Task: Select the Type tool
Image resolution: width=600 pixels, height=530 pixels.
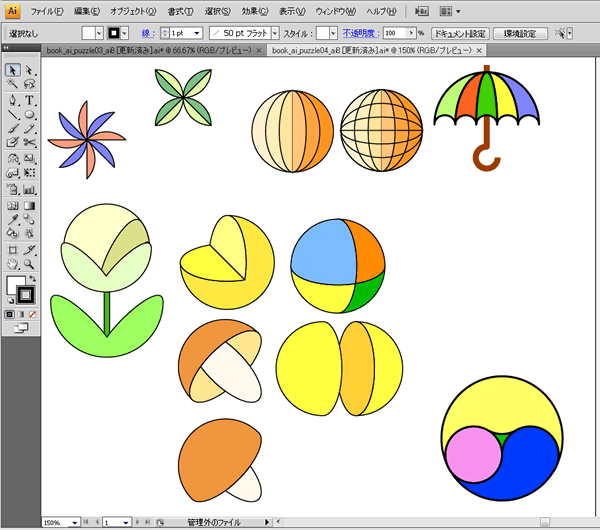Action: point(29,101)
